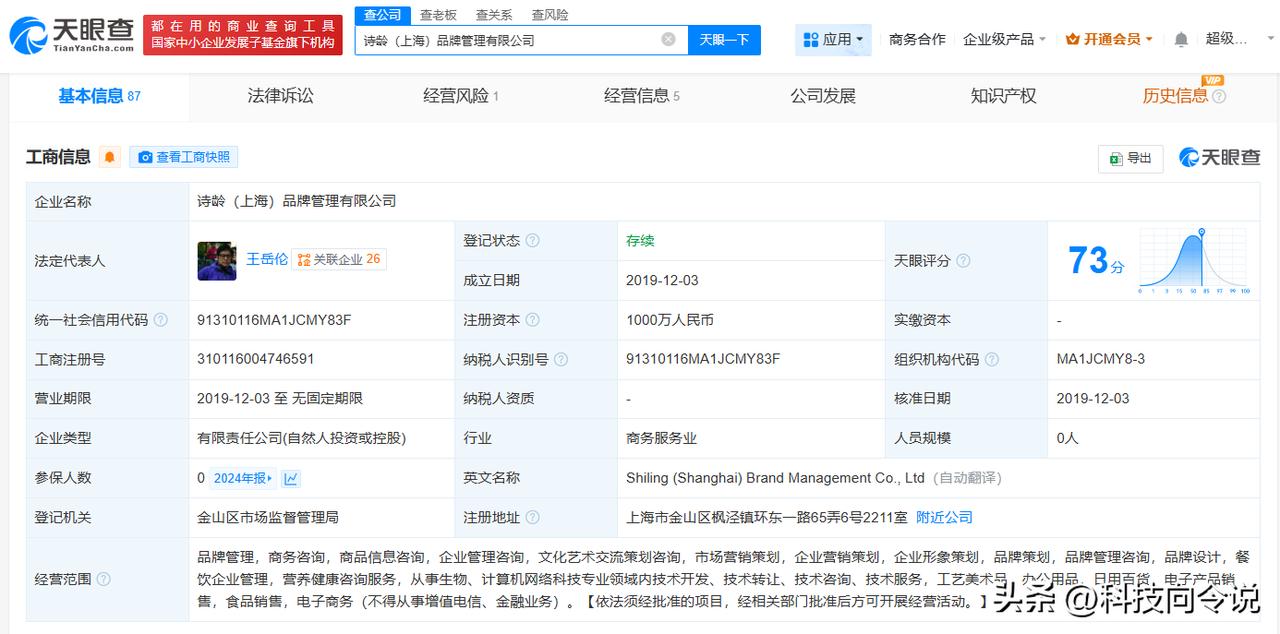Open the 附近公司 nearby companies link
Screen dimensions: 1280x634
click(x=945, y=517)
